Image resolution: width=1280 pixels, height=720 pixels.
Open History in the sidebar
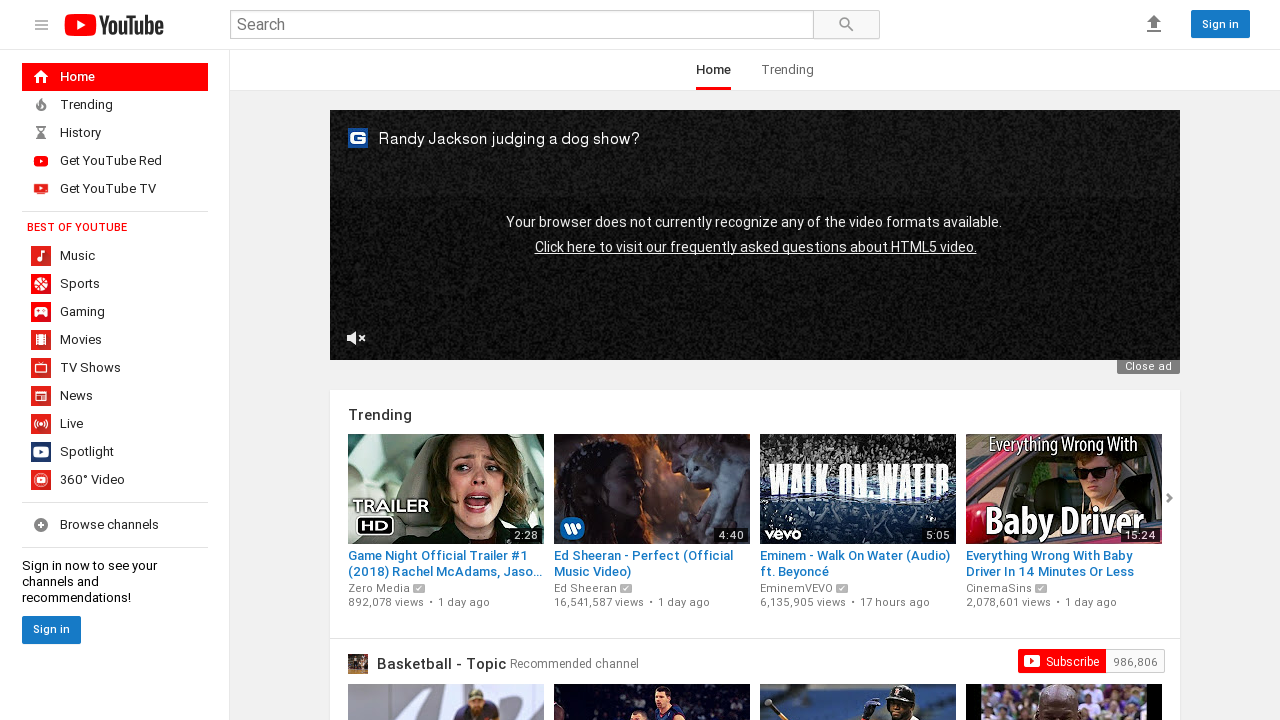115,133
